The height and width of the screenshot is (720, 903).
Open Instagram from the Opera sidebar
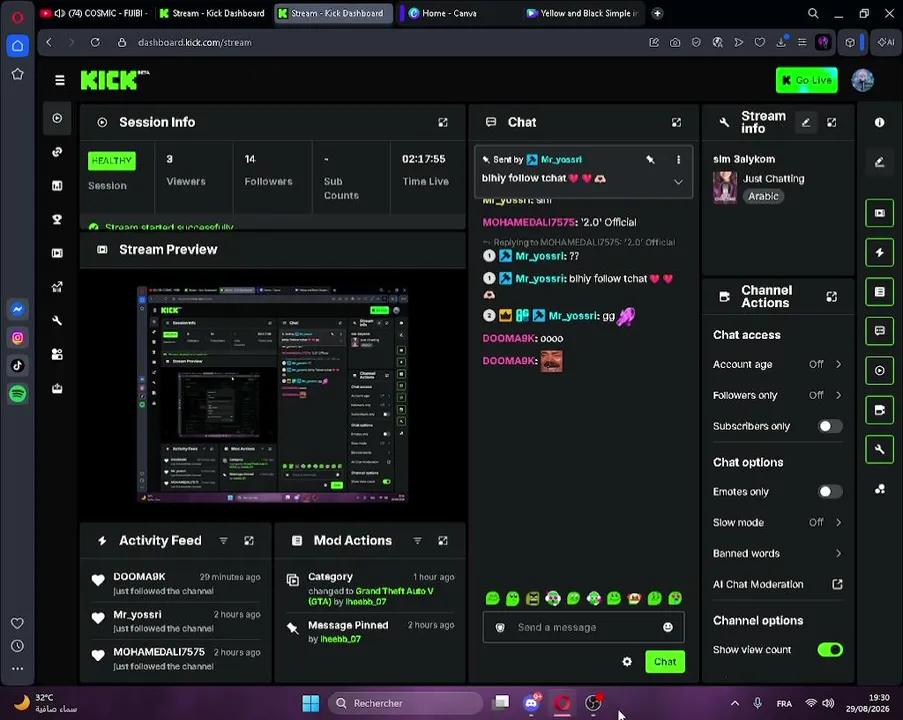(x=17, y=338)
